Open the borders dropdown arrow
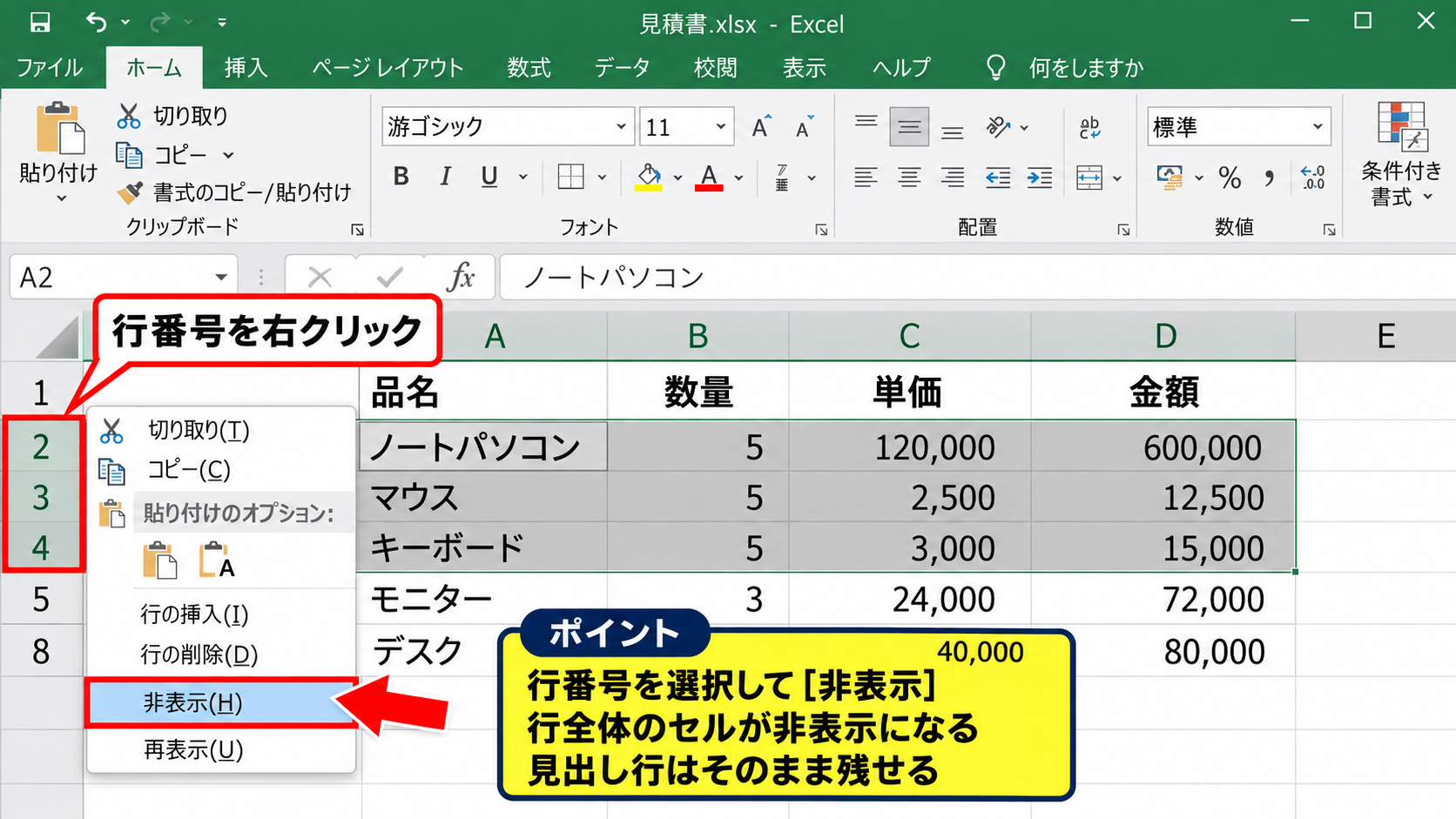 point(602,178)
